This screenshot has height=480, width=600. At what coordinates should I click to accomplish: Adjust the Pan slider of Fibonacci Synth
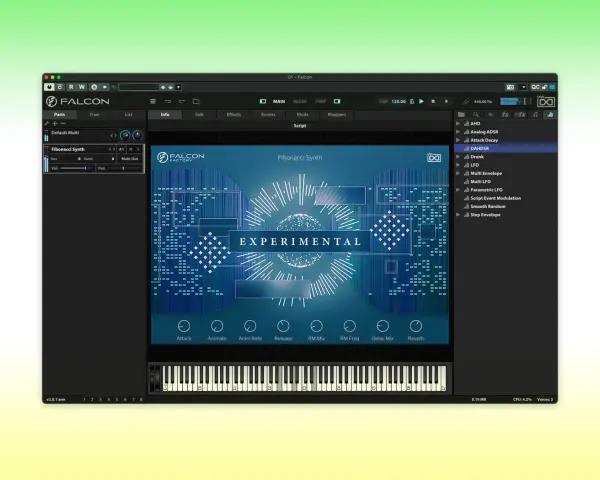[x=123, y=168]
